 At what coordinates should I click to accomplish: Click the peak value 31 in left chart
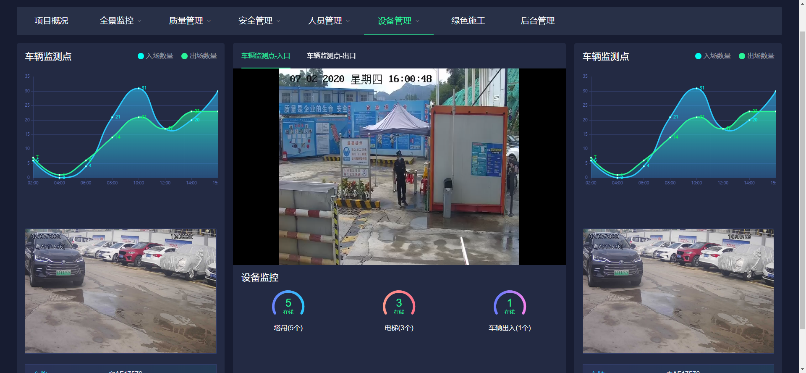click(144, 88)
